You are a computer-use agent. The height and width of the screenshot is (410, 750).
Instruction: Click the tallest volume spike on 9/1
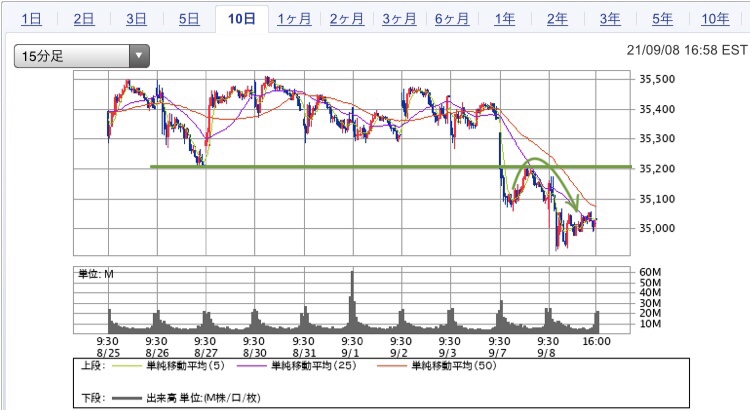(x=353, y=301)
